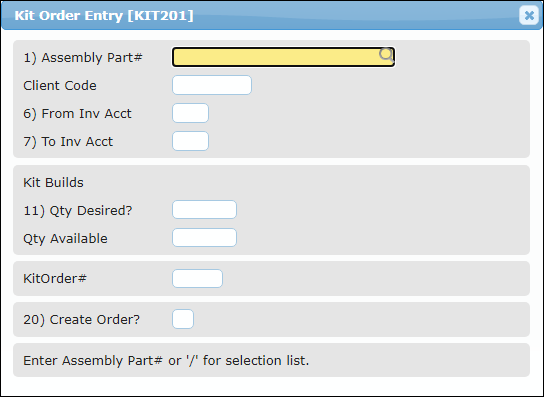The image size is (544, 397).
Task: Click the '7) To Inv Acct' label
Action: [x=68, y=142]
